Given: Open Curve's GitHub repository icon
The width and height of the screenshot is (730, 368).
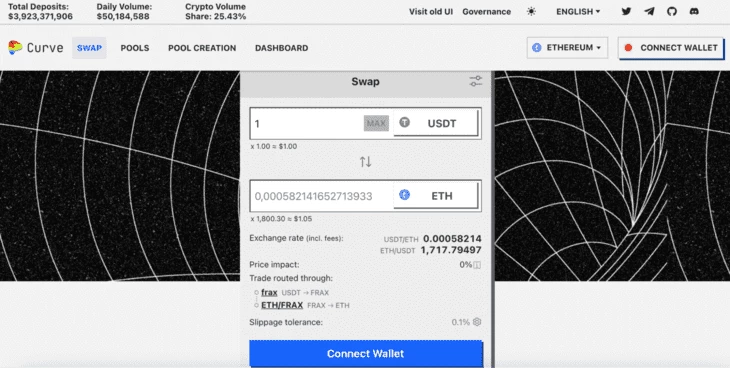Looking at the screenshot, I should (x=671, y=12).
